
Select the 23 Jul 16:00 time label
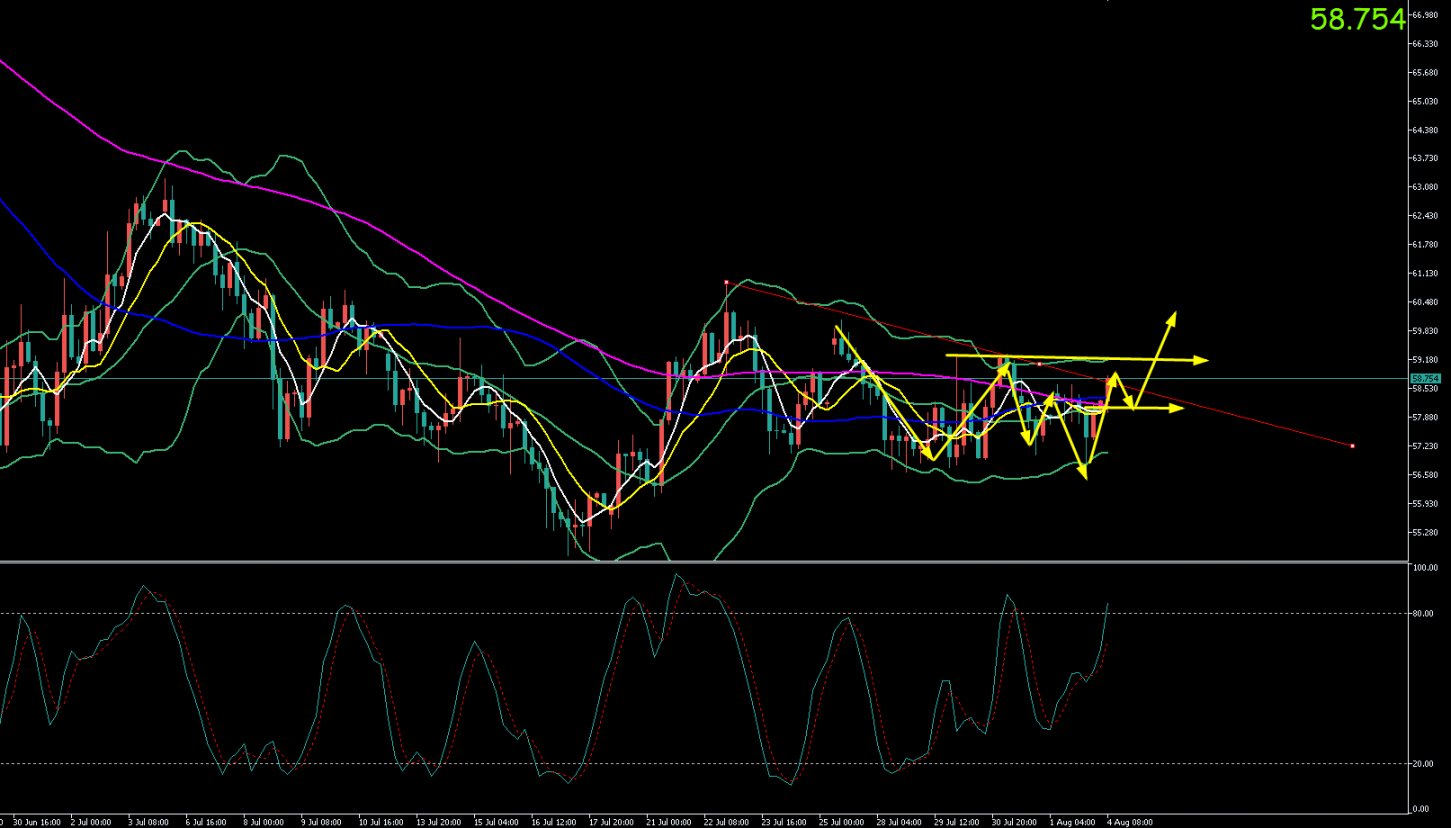(x=784, y=822)
